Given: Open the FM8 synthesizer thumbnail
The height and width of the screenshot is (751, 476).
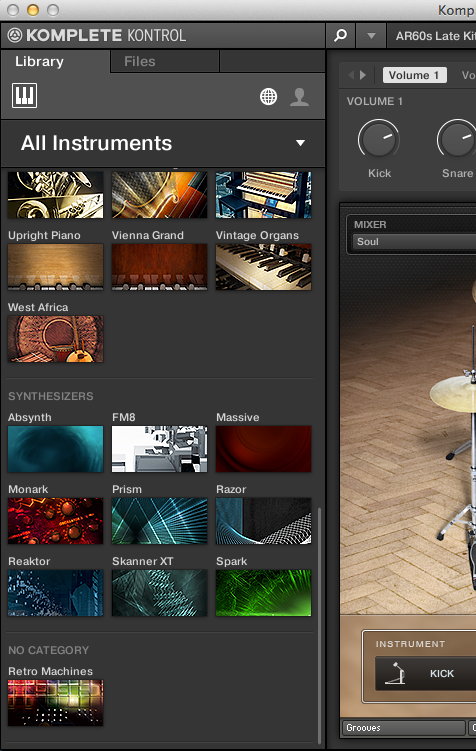Looking at the screenshot, I should click(x=159, y=449).
